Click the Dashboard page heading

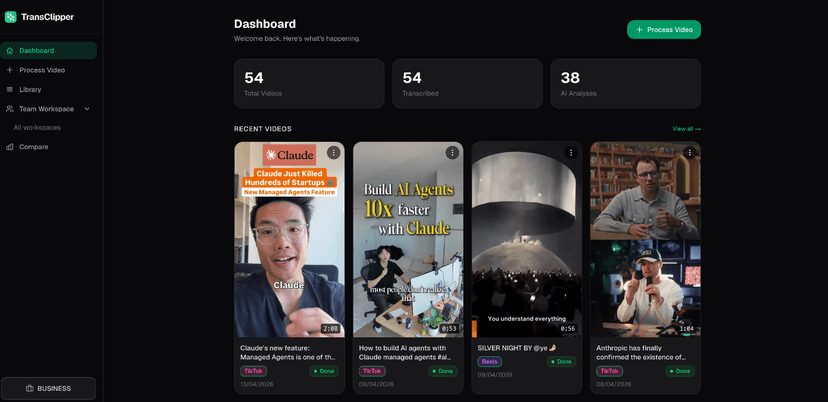point(265,24)
